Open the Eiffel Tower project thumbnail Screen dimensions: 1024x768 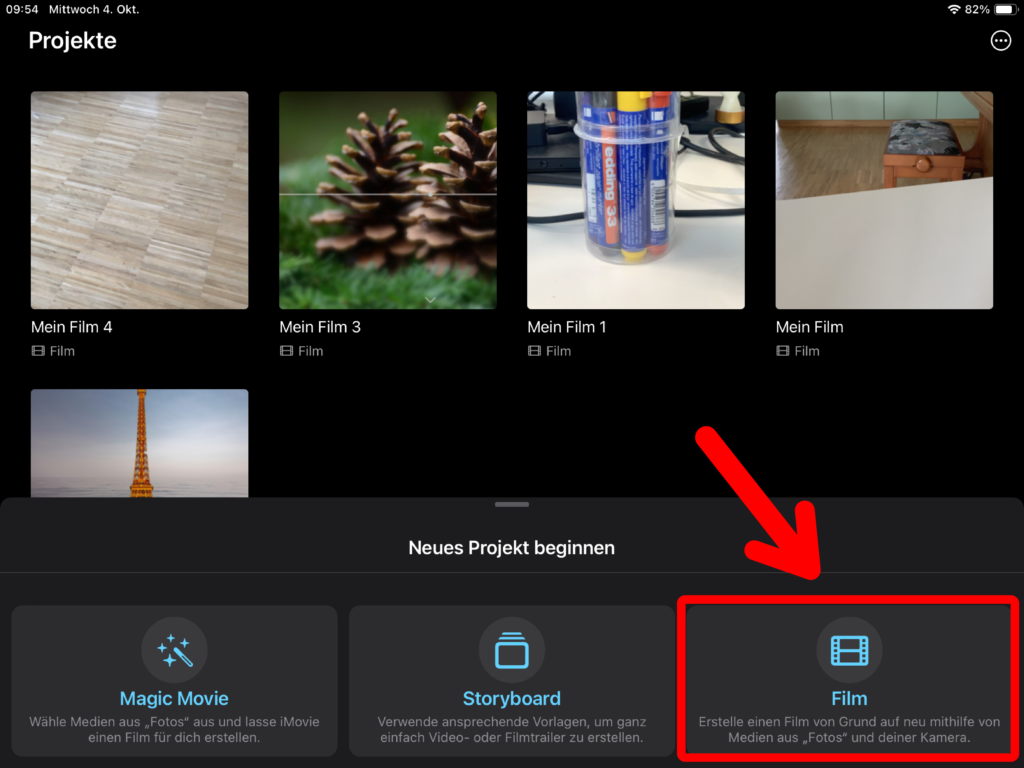coord(140,443)
